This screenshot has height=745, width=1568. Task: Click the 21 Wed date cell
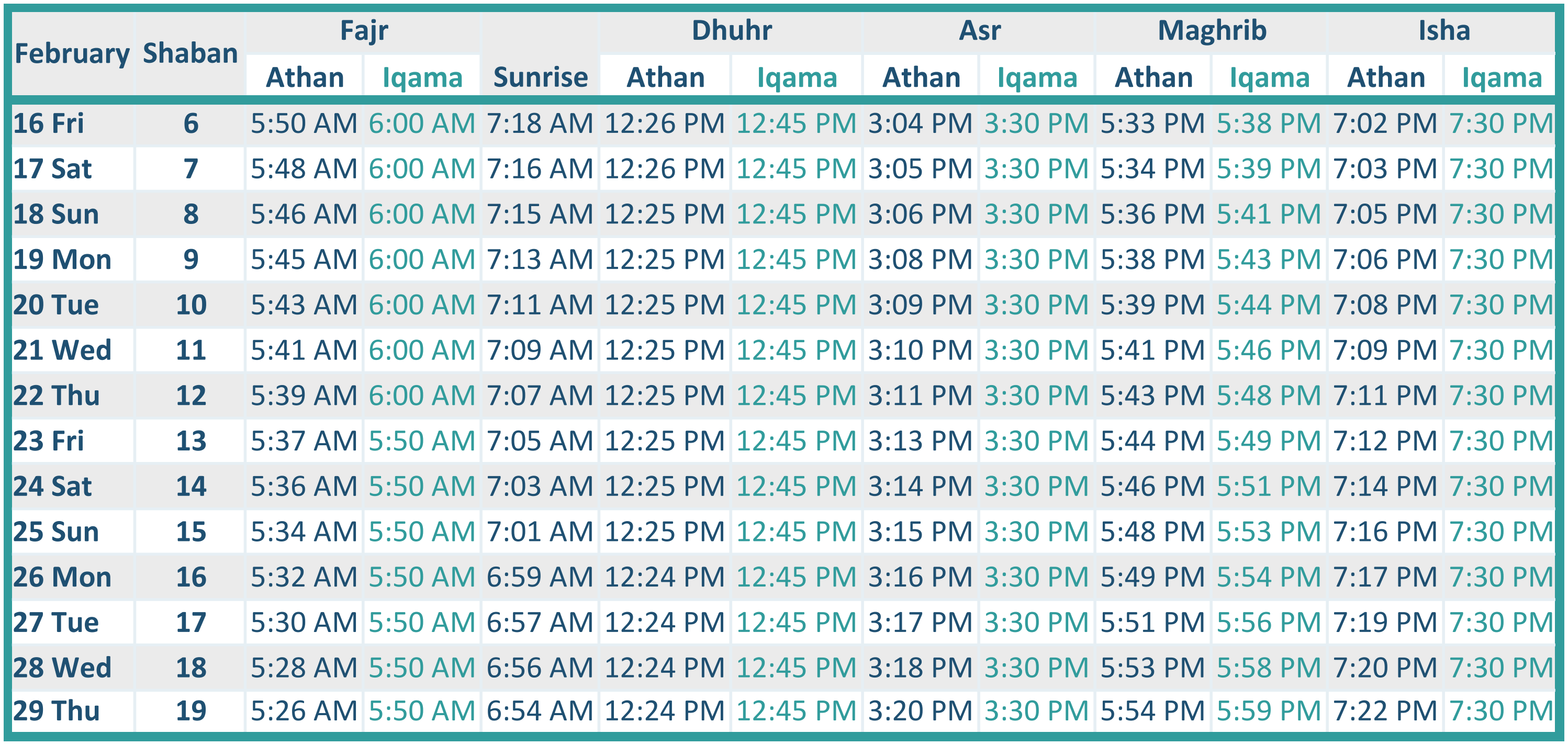pyautogui.click(x=62, y=350)
